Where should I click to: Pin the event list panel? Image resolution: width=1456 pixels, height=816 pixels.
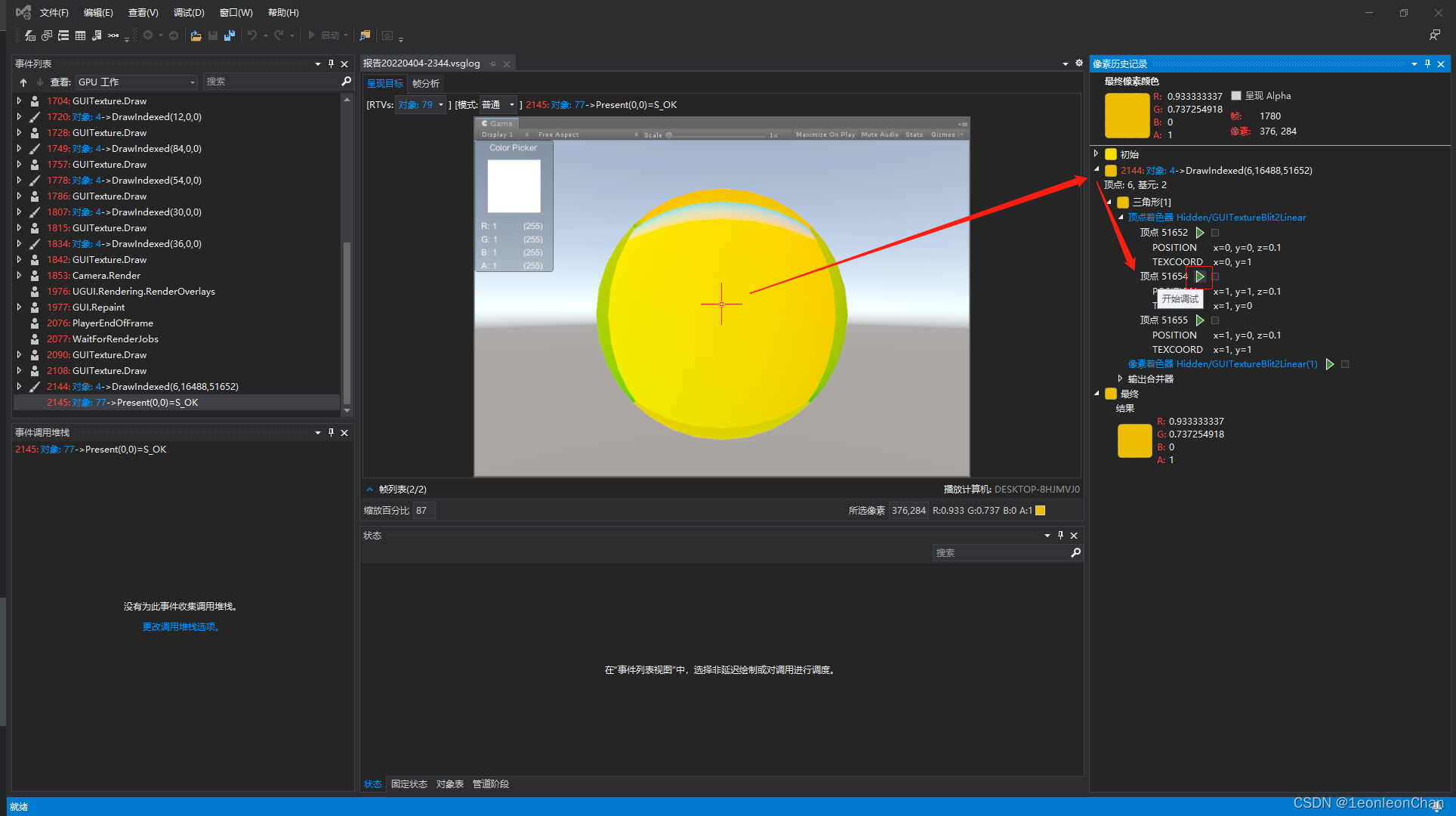point(331,64)
